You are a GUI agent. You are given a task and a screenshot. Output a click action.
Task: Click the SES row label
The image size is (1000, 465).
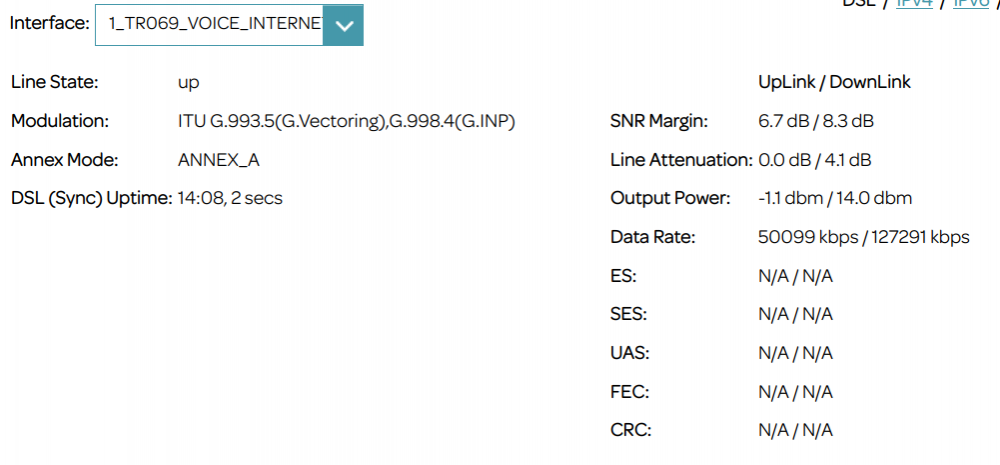click(x=628, y=314)
